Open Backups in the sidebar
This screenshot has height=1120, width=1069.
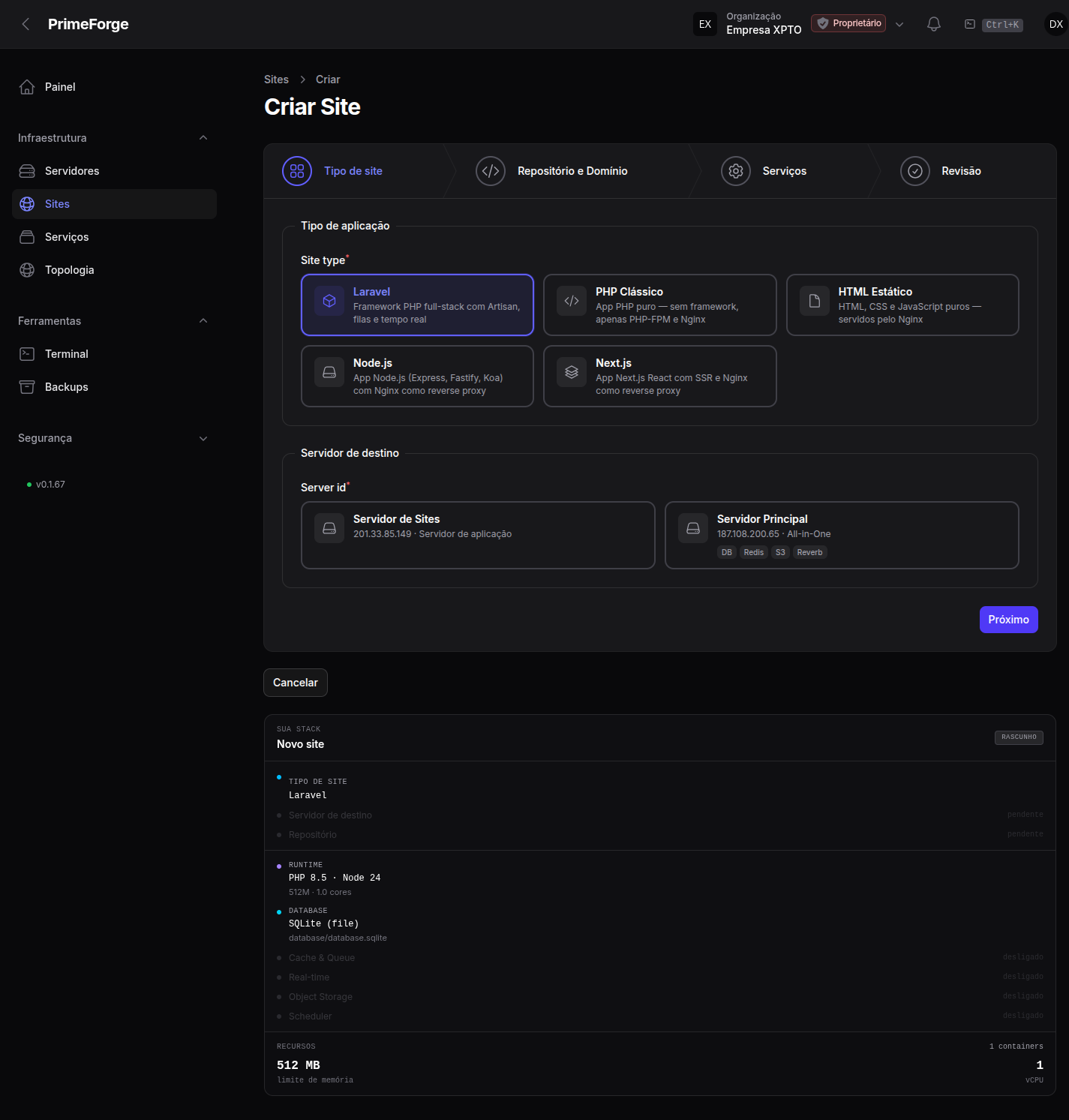[114, 387]
